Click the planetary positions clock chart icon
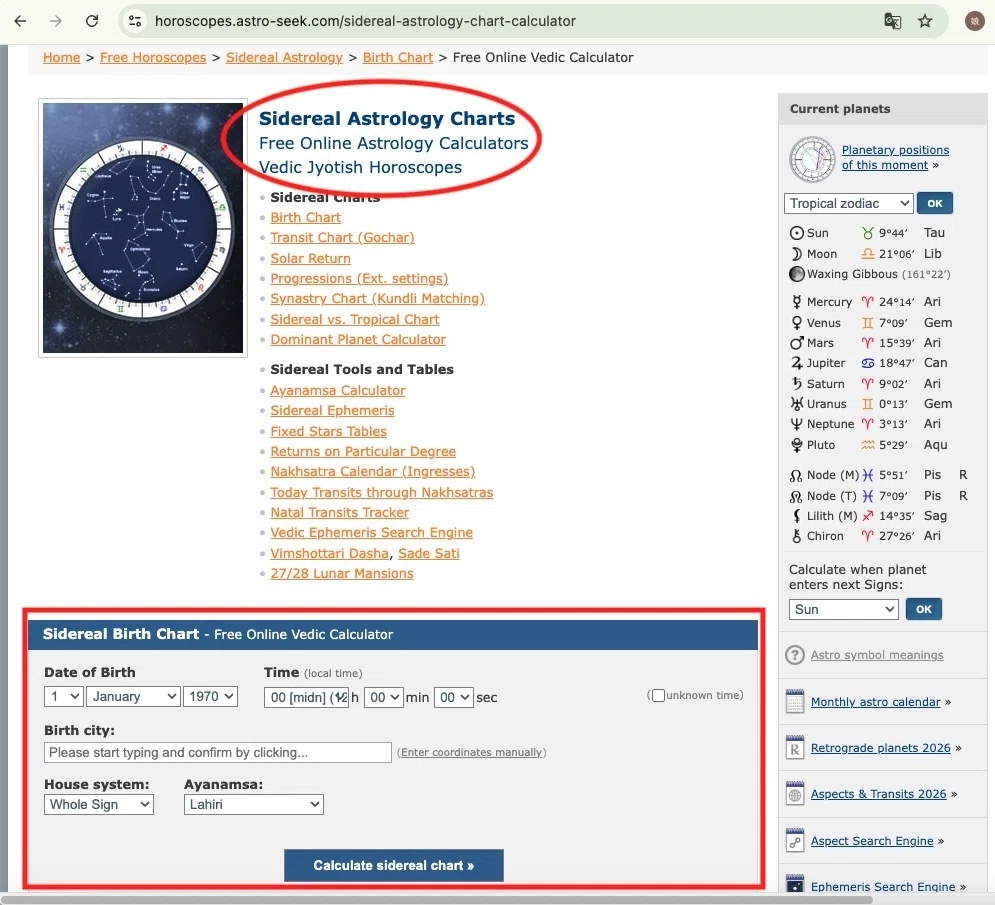Image resolution: width=995 pixels, height=905 pixels. 812,159
